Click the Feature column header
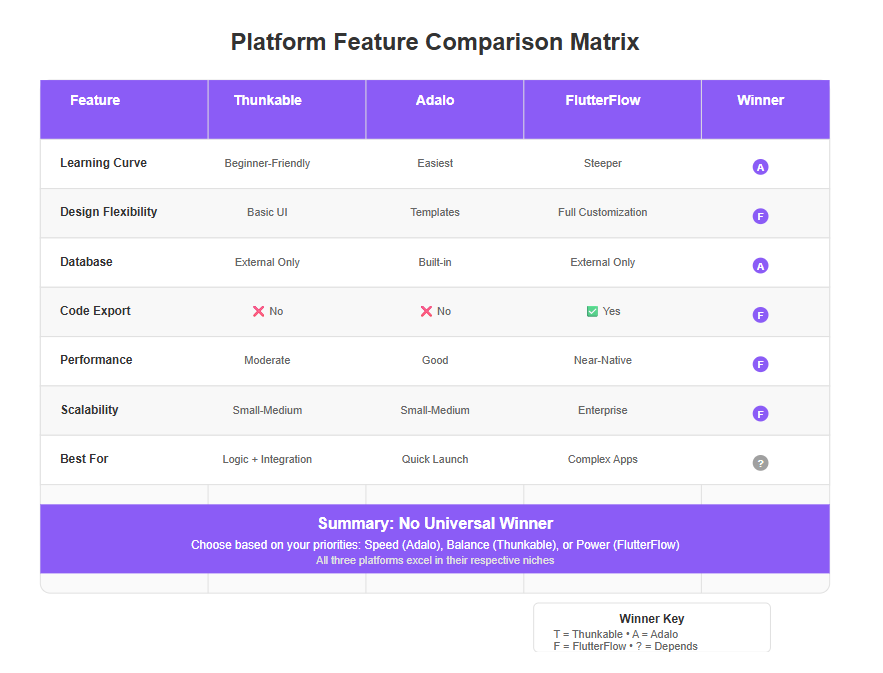883x673 pixels. [x=124, y=109]
